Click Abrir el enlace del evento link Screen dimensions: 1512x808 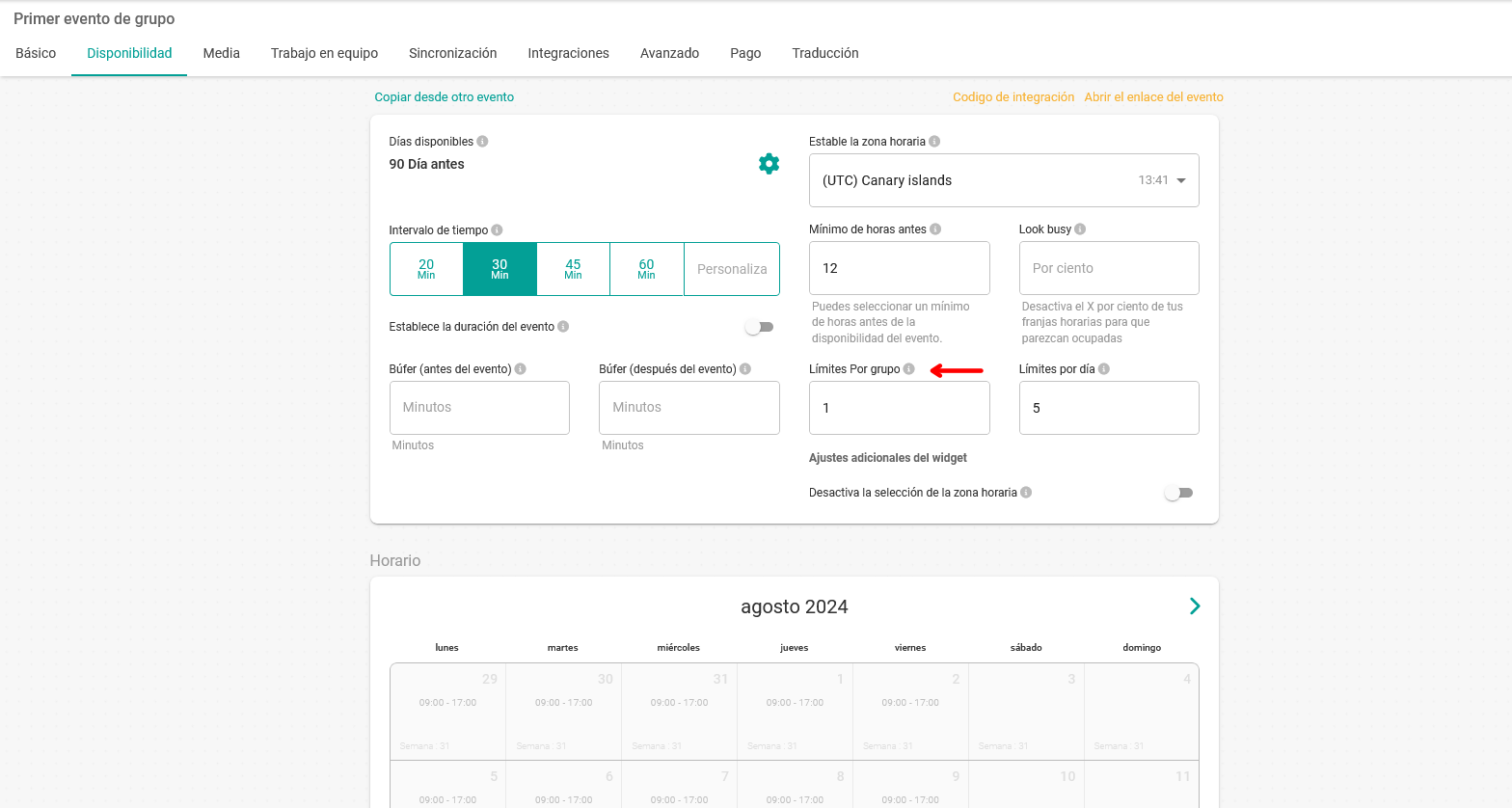pos(1153,97)
